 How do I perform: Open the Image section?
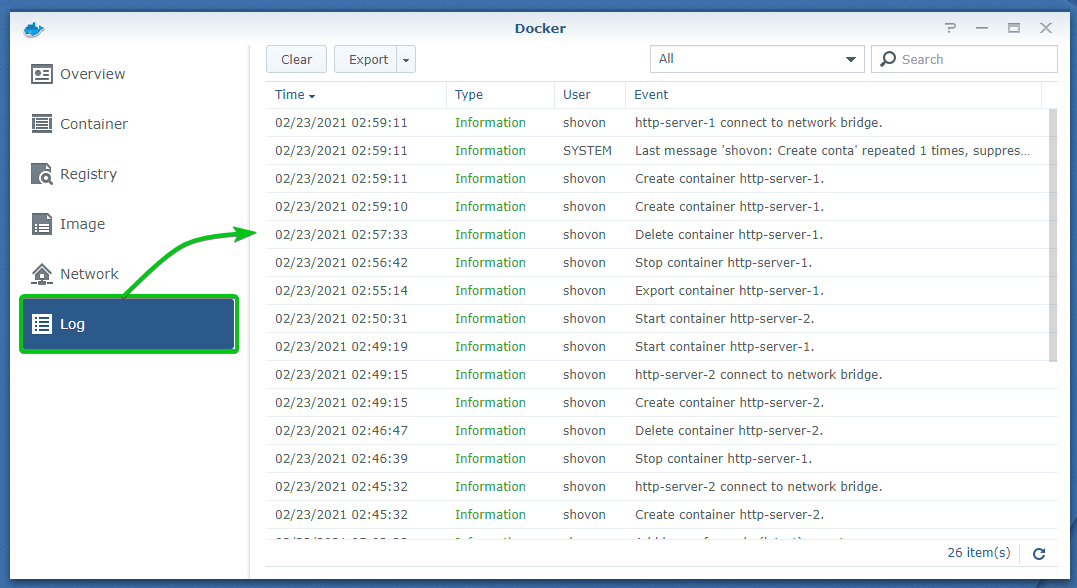[x=129, y=224]
